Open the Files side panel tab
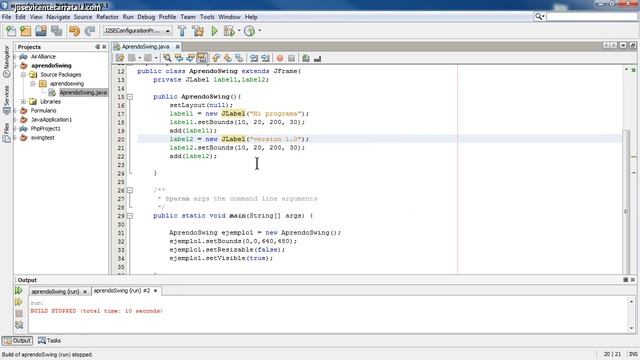 [x=7, y=133]
